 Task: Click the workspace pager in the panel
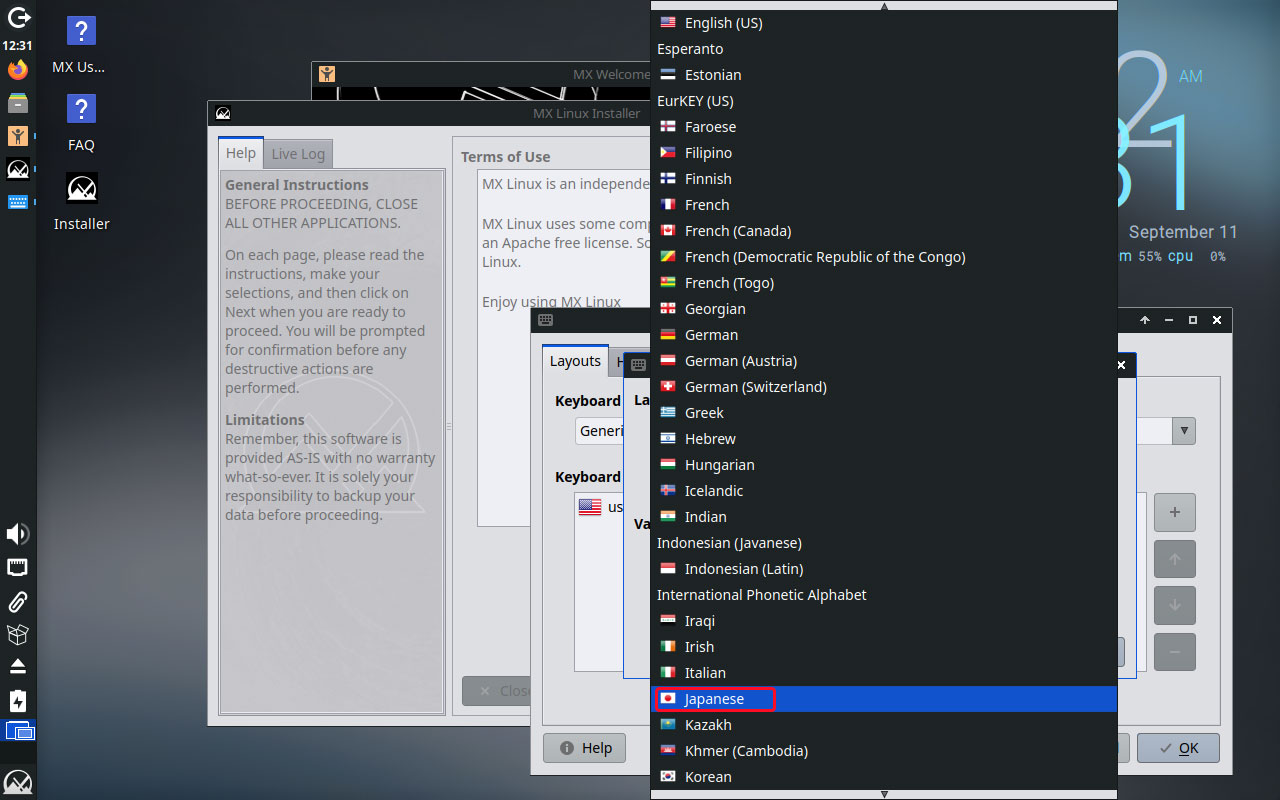[x=19, y=732]
